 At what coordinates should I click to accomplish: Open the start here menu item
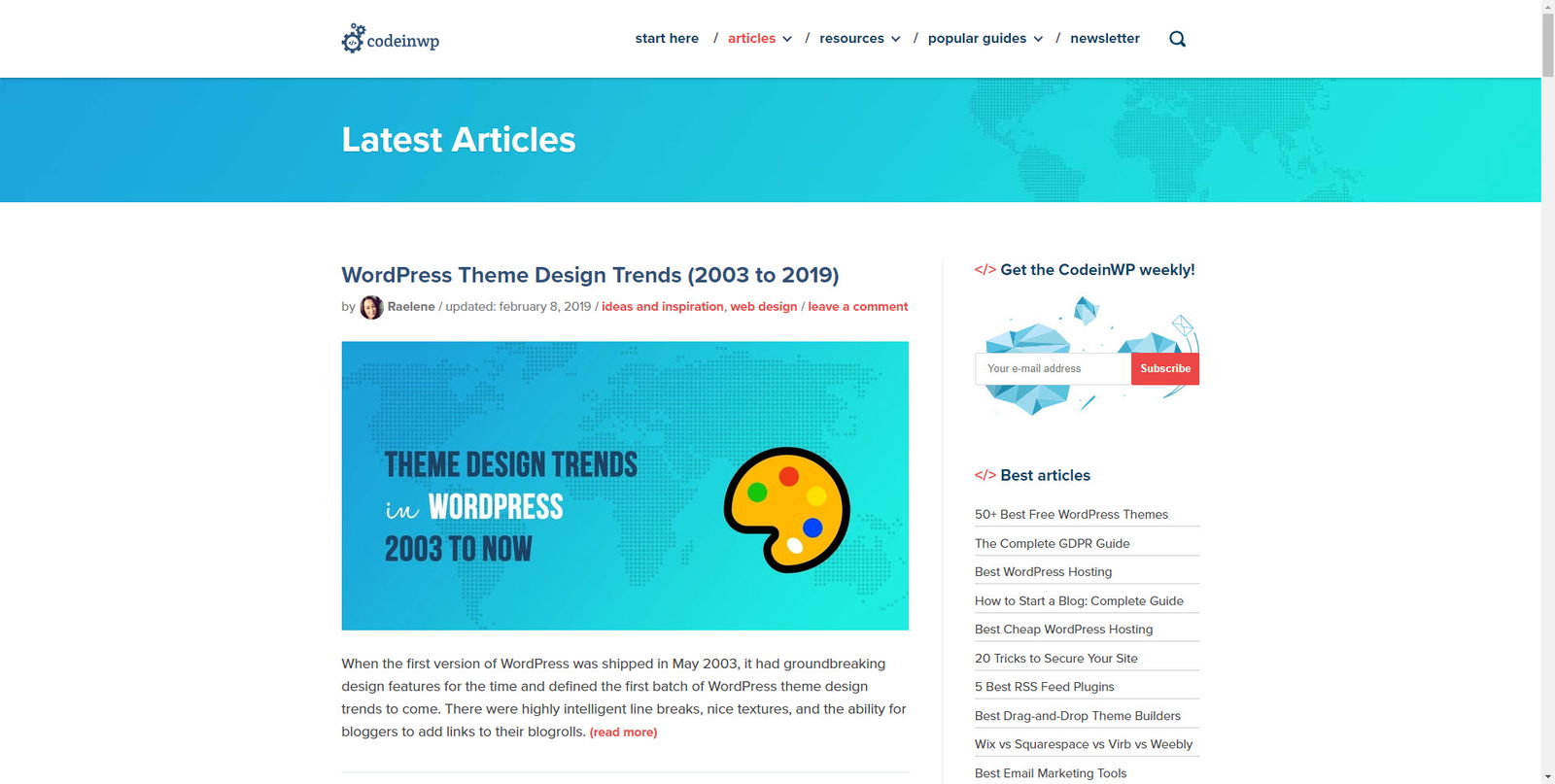pyautogui.click(x=667, y=38)
